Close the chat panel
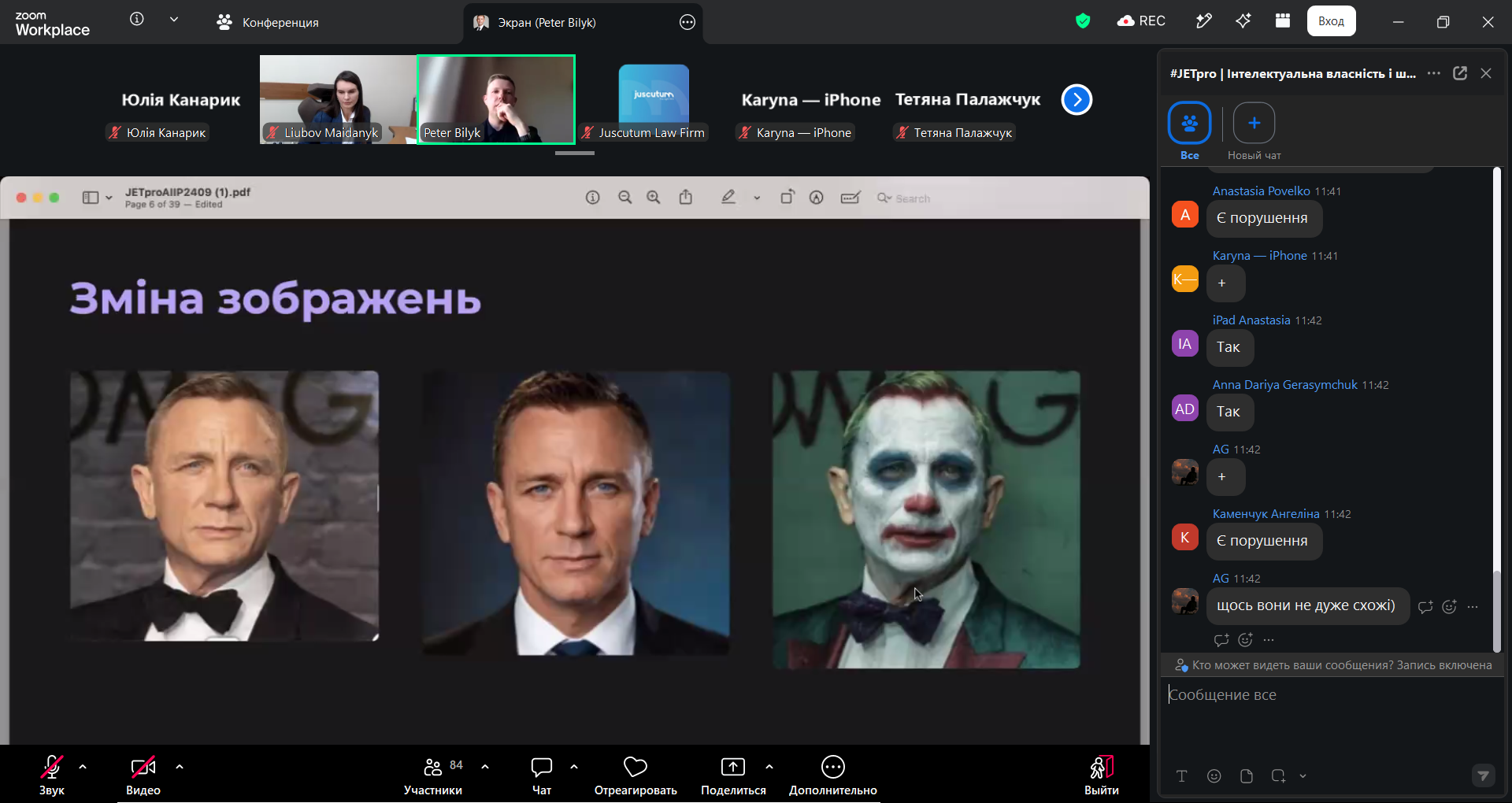The width and height of the screenshot is (1512, 803). coord(1486,73)
